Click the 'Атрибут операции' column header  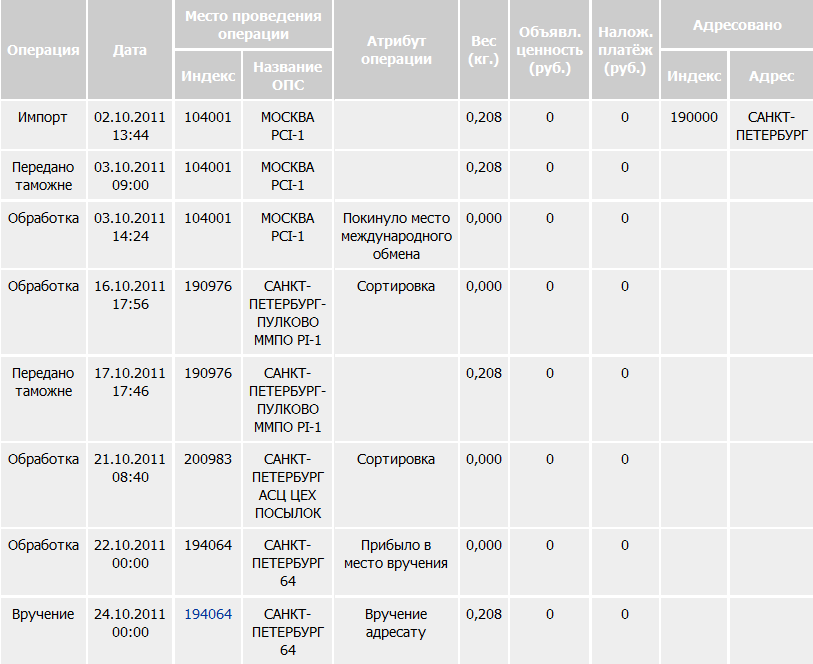tap(396, 50)
